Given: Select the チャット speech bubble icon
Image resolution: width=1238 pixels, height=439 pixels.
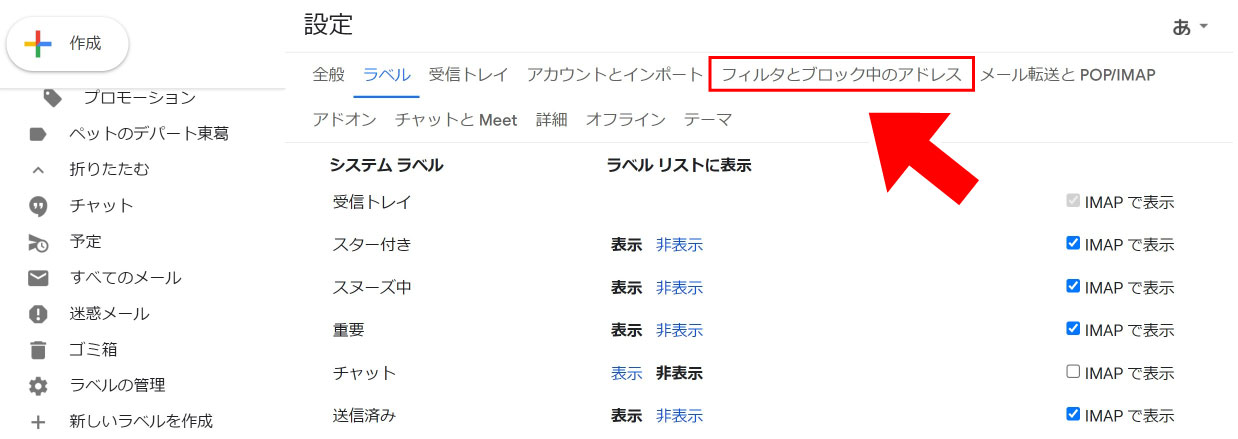Looking at the screenshot, I should click(38, 206).
